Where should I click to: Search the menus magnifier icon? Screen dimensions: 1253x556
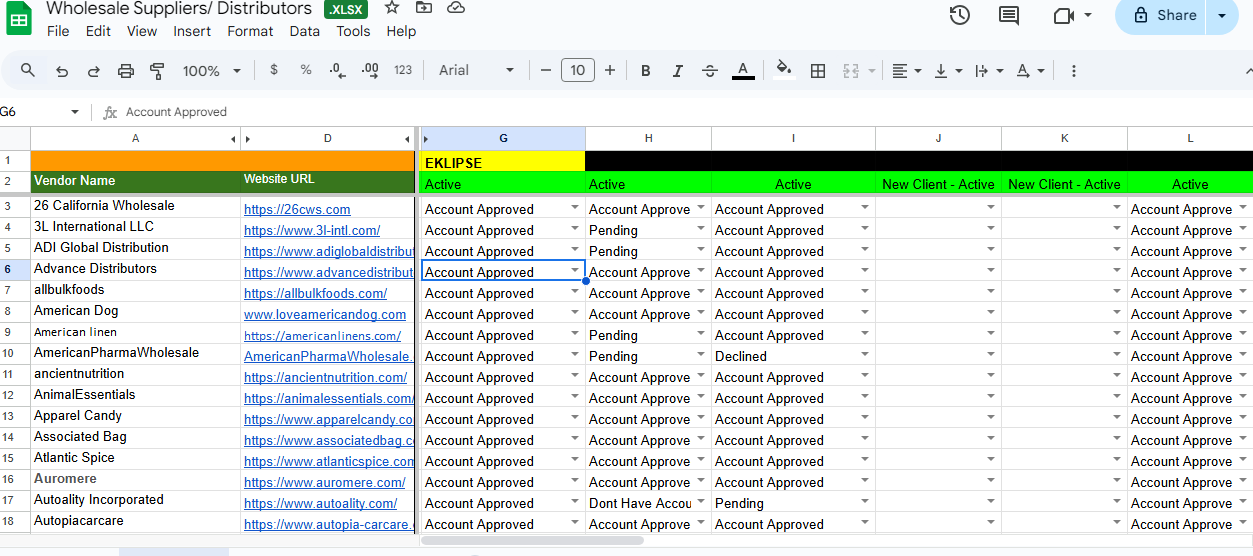[x=28, y=70]
